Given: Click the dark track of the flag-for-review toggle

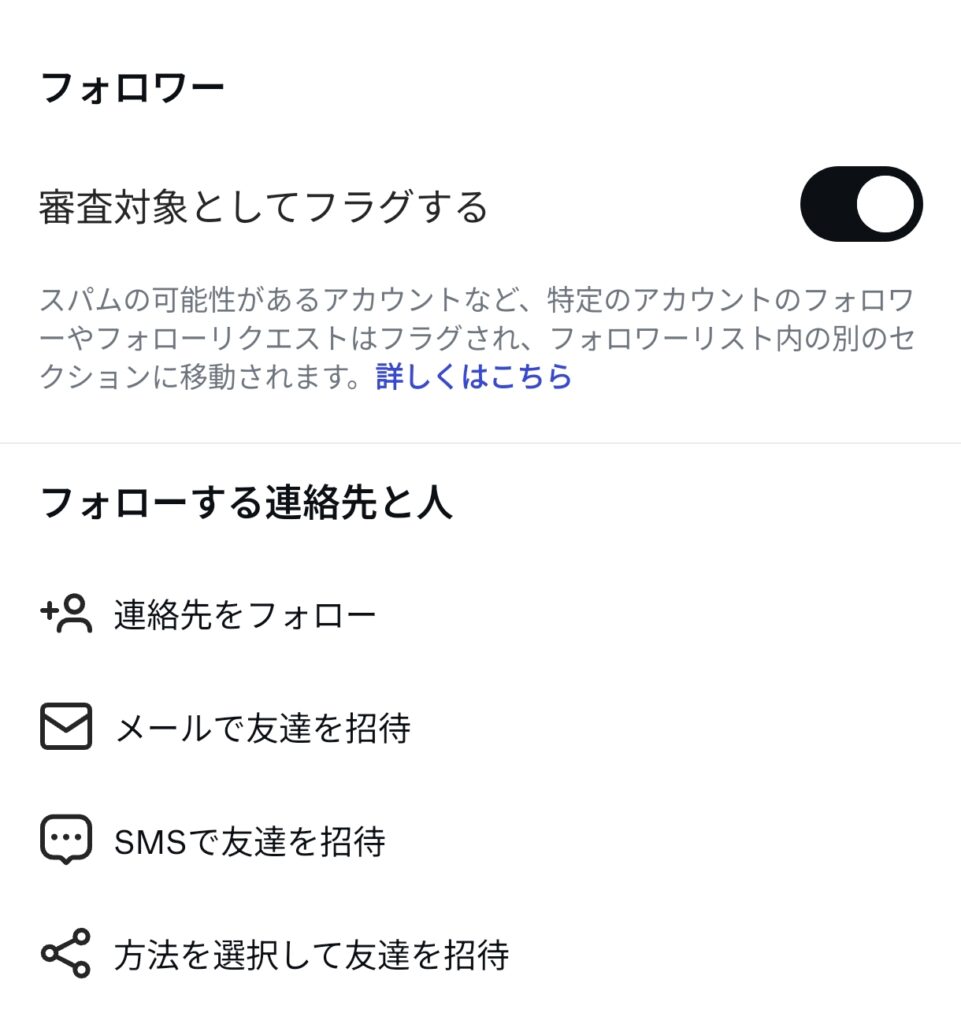Looking at the screenshot, I should (x=826, y=204).
